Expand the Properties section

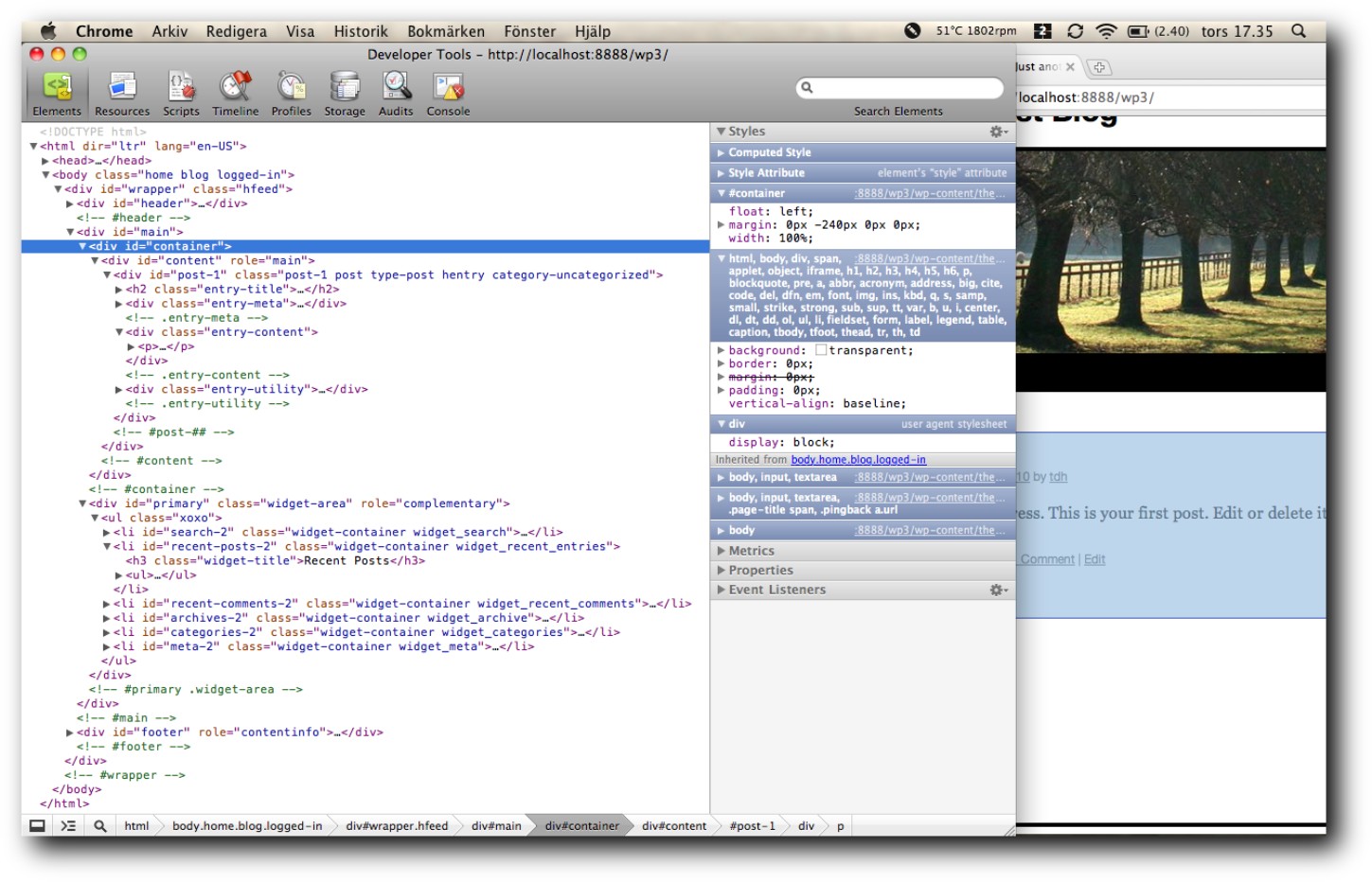[x=722, y=571]
